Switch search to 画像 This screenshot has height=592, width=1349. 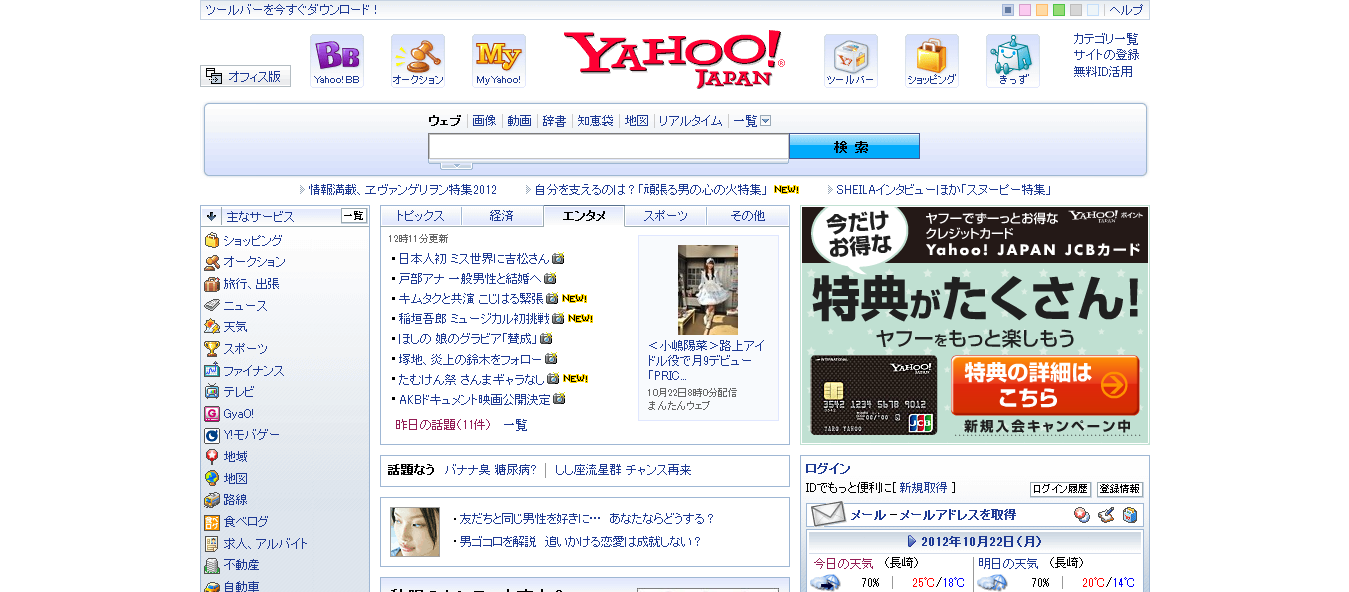click(x=484, y=121)
